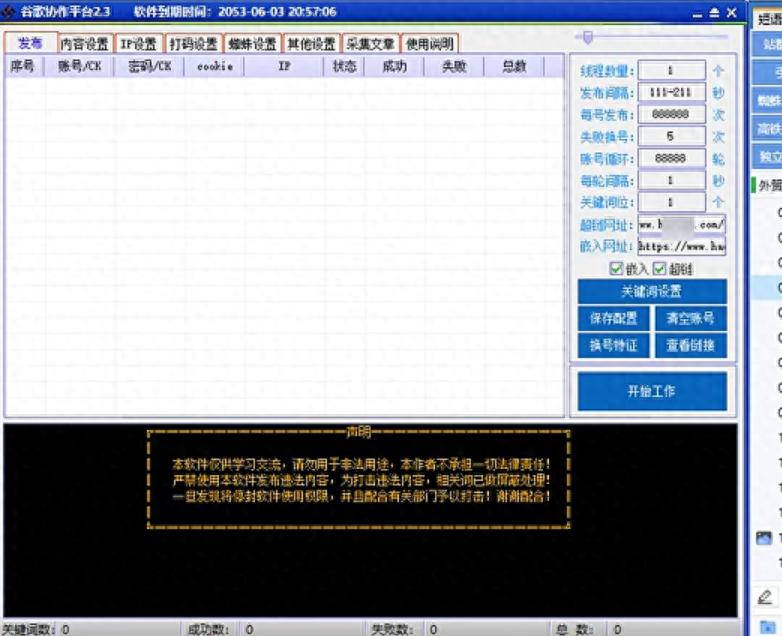Open the IP设置 tab

pyautogui.click(x=139, y=44)
